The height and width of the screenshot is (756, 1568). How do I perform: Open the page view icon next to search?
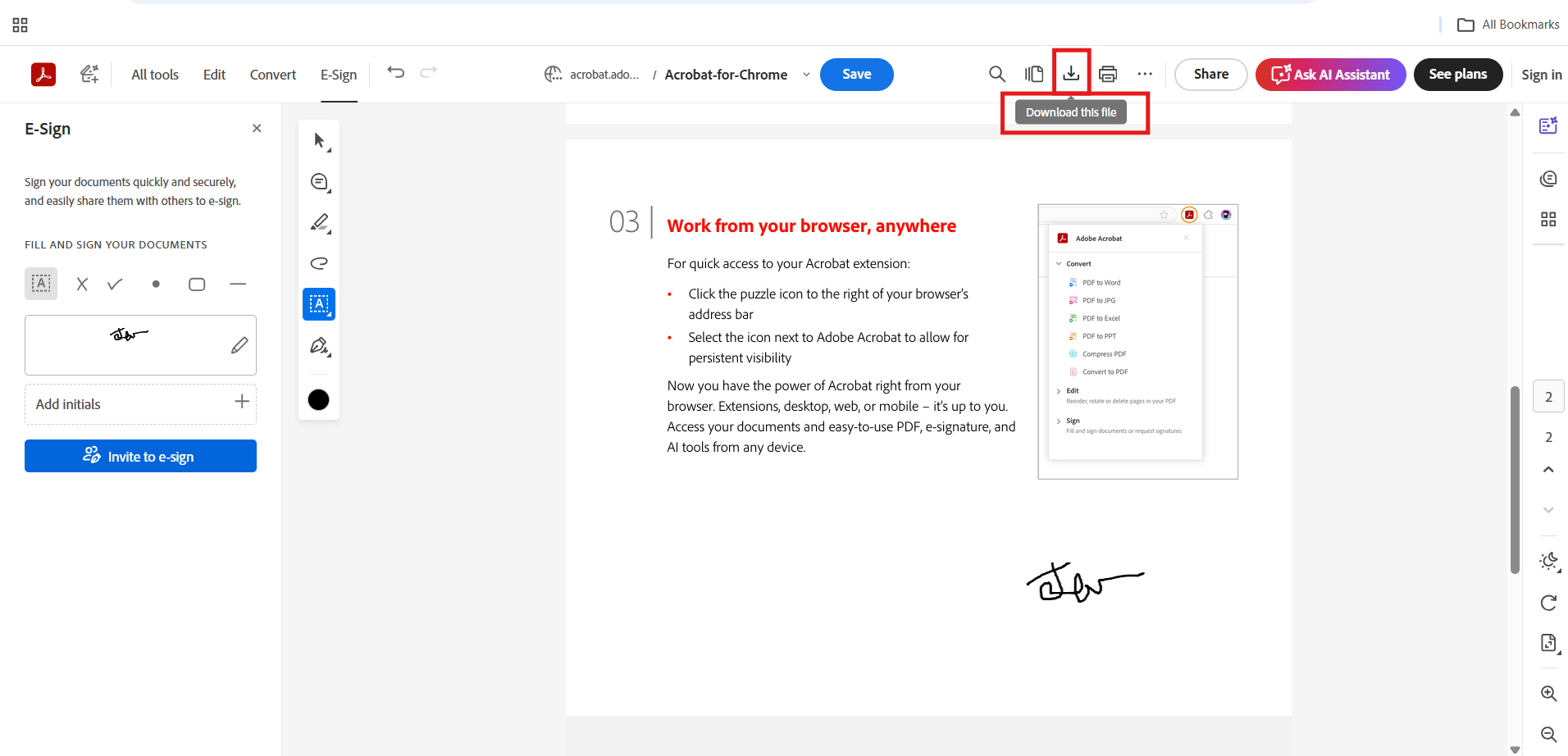[x=1034, y=75]
